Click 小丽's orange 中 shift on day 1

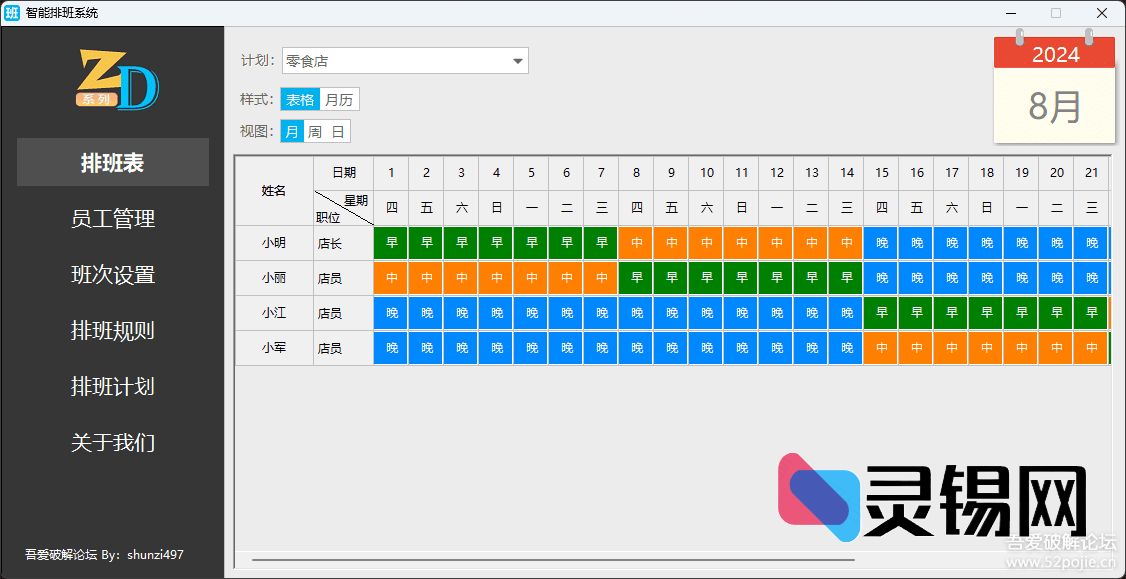pos(391,278)
